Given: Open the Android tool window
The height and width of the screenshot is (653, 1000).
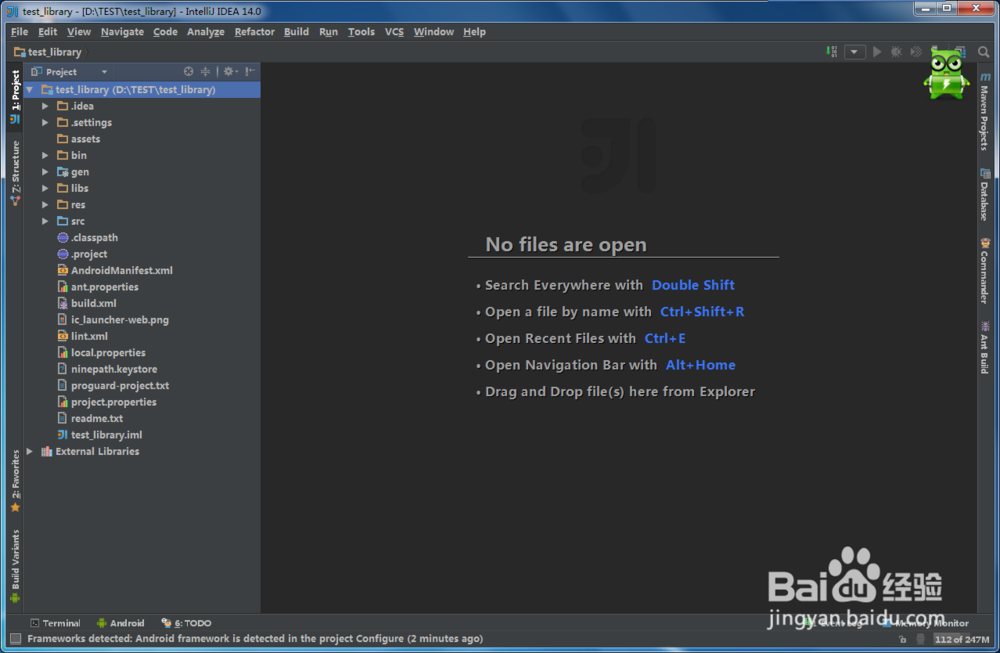Looking at the screenshot, I should click(121, 623).
